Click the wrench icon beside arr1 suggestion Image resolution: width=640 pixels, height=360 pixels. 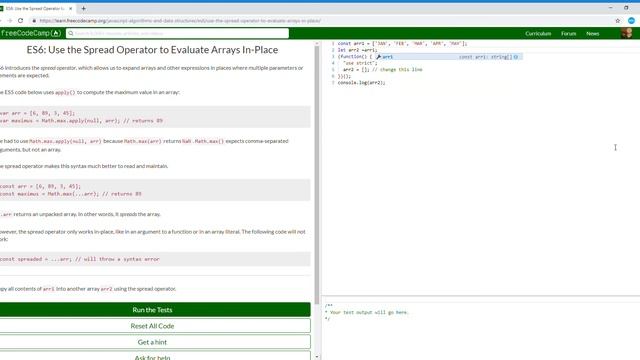(378, 57)
